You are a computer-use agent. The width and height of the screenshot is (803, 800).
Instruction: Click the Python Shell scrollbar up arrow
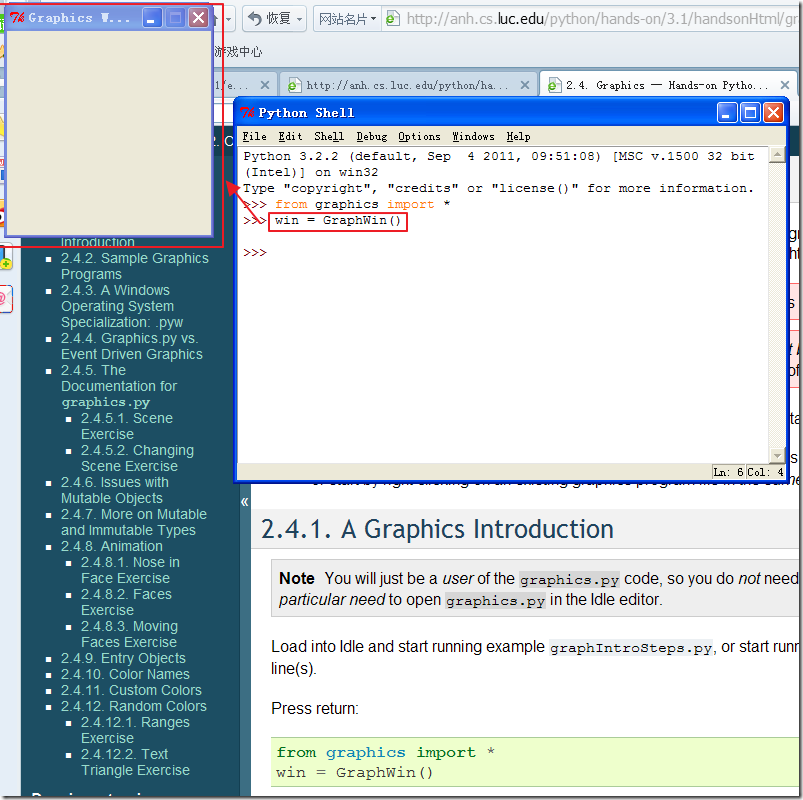777,155
